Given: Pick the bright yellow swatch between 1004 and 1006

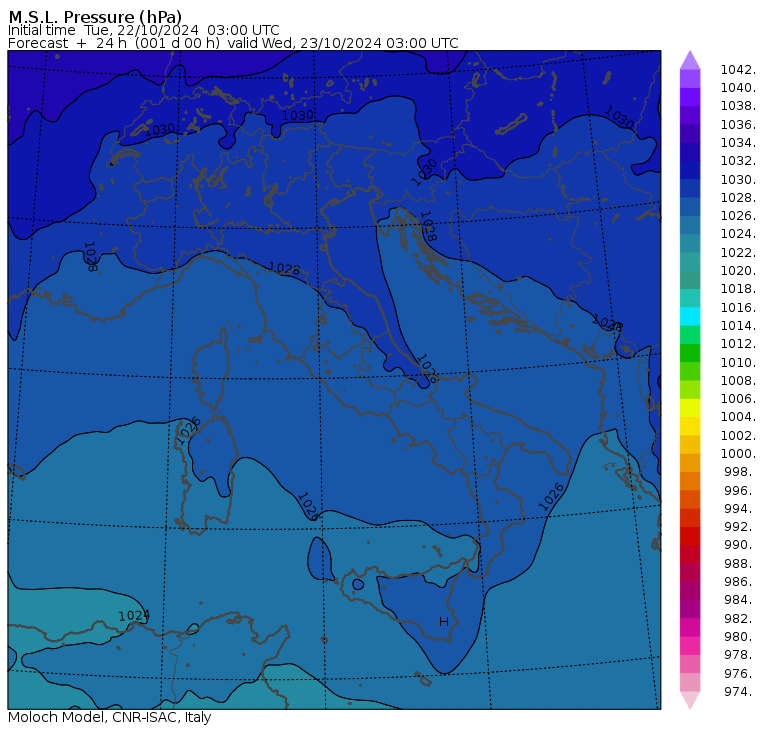Looking at the screenshot, I should (x=690, y=408).
